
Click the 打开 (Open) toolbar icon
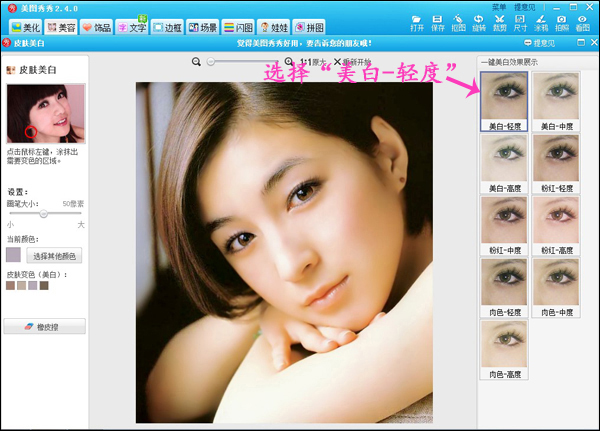[417, 23]
